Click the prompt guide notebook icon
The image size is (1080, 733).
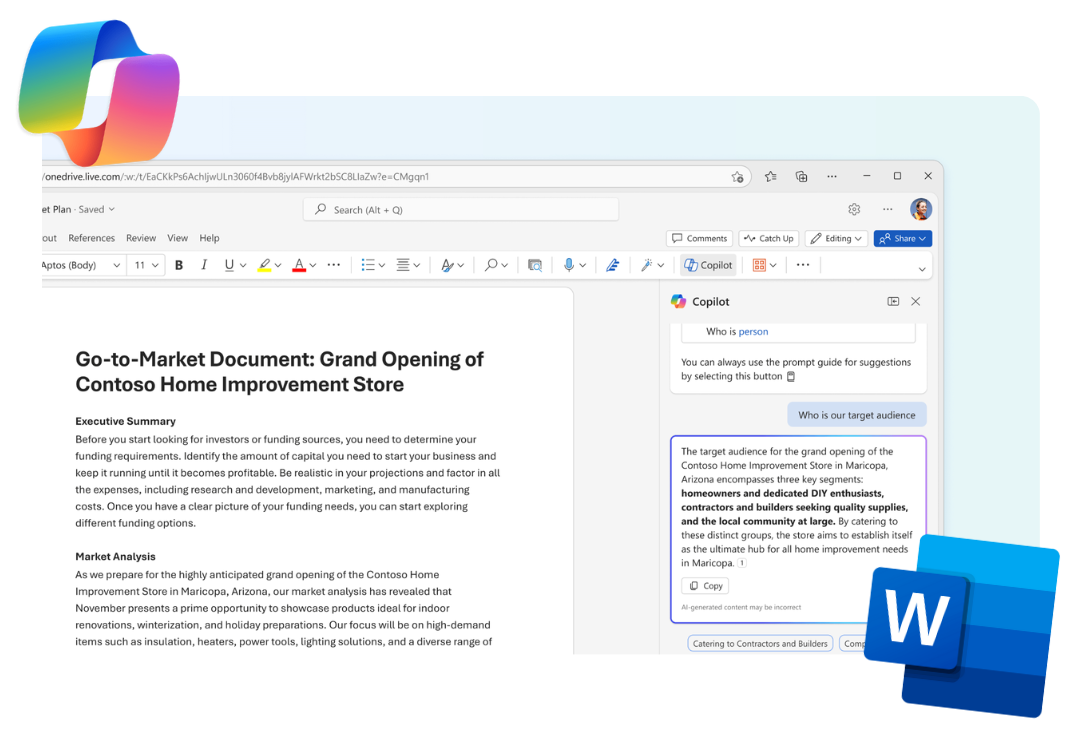tap(791, 376)
